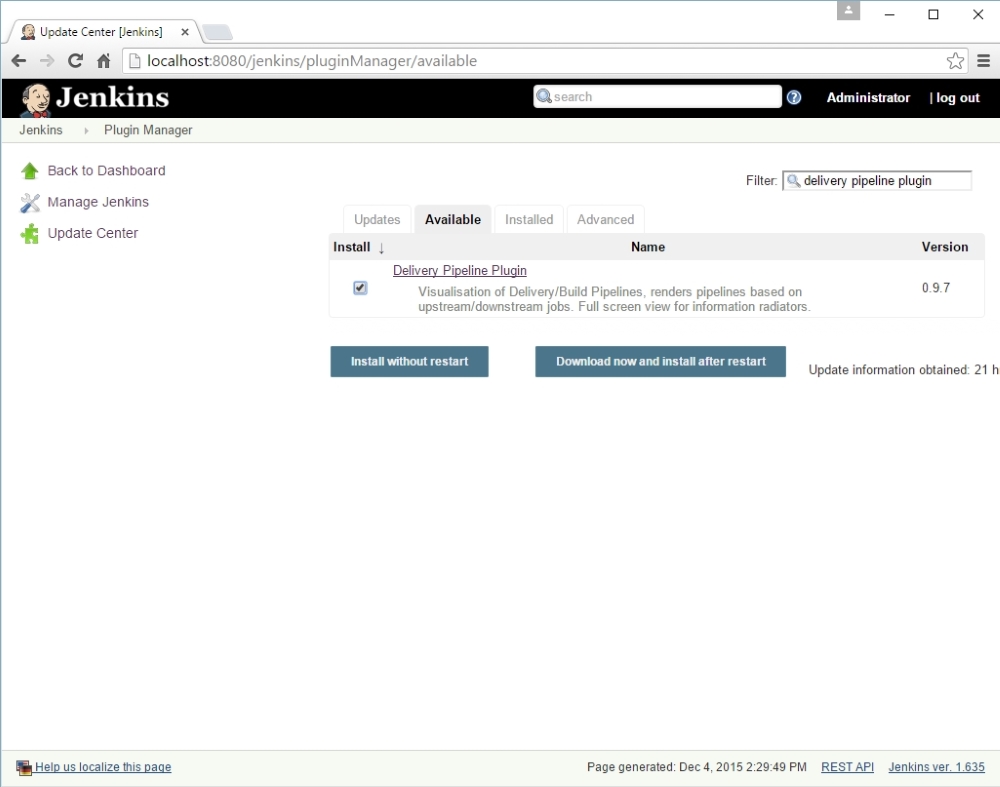This screenshot has height=787, width=1000.
Task: Click the Back to Dashboard link
Action: [x=107, y=171]
